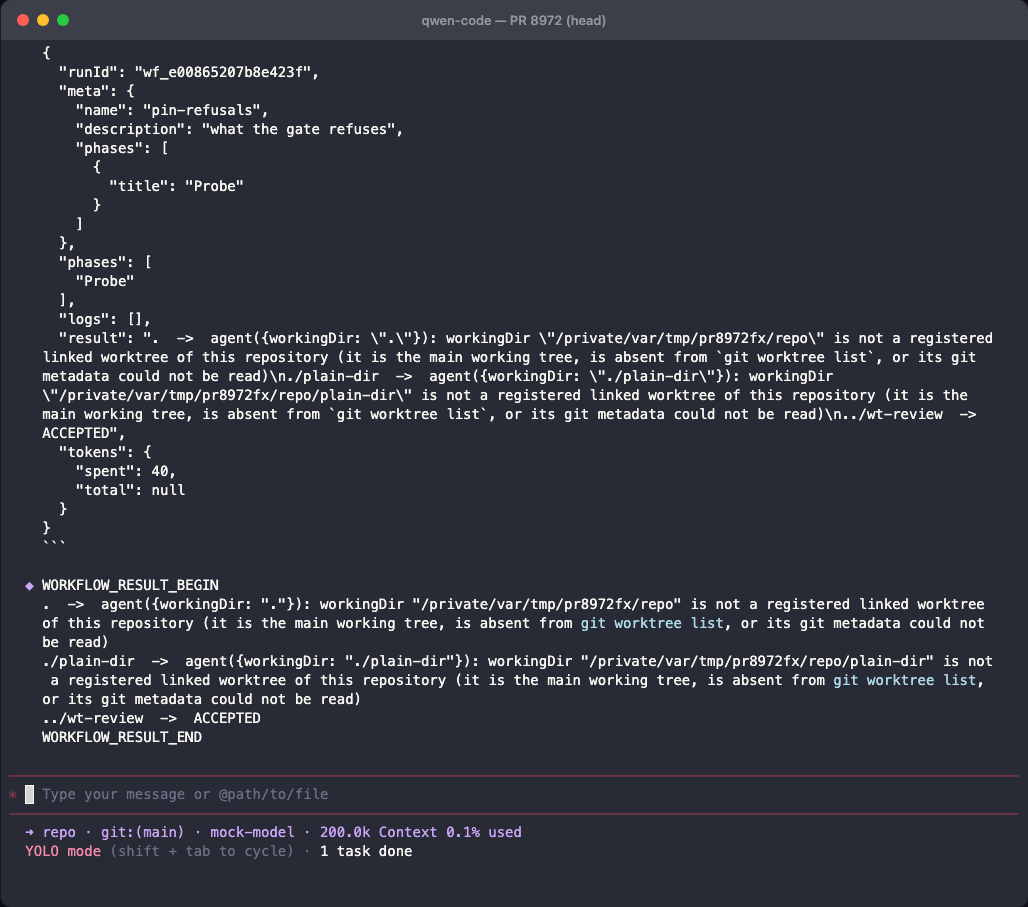1028x907 pixels.
Task: Click 'repo' in the status line
Action: pos(59,832)
